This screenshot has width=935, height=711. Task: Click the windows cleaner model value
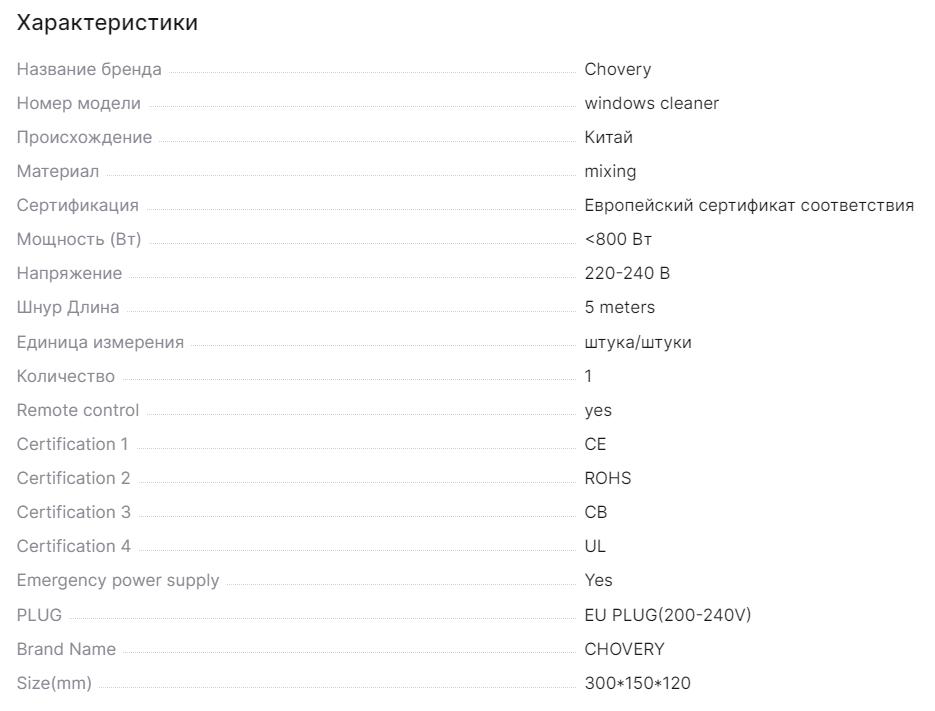tap(652, 103)
